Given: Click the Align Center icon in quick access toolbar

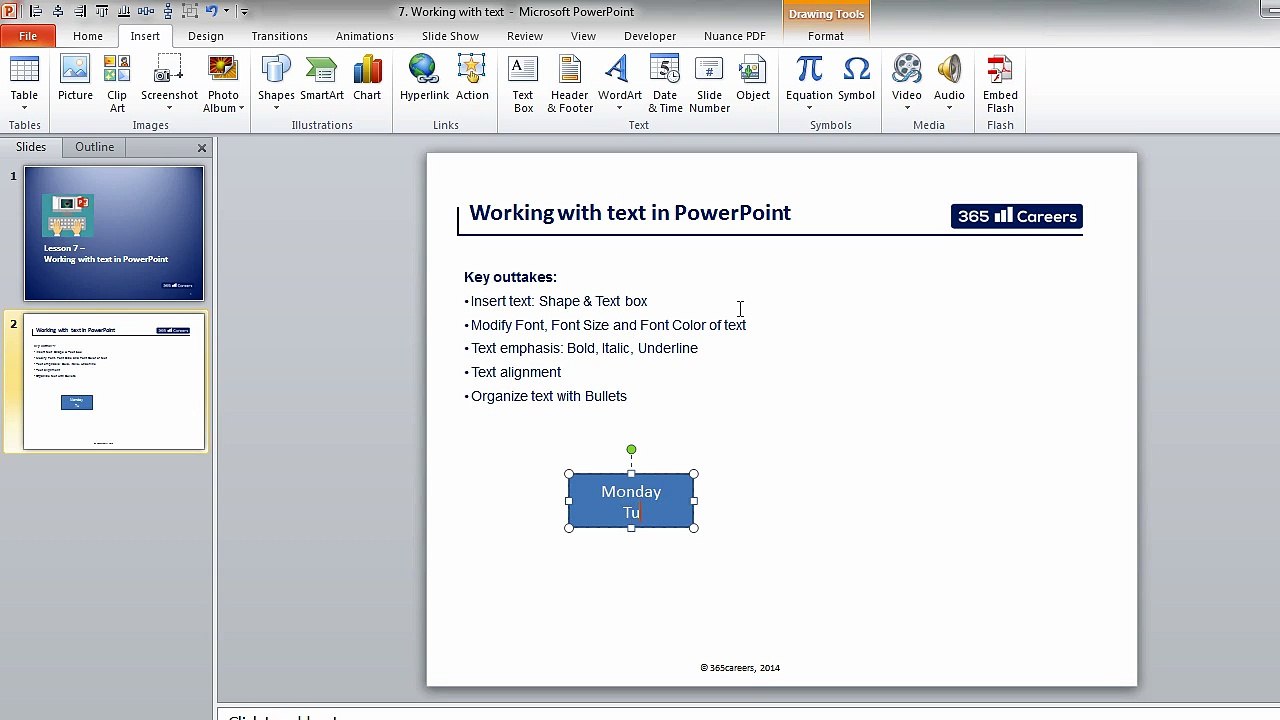Looking at the screenshot, I should pyautogui.click(x=58, y=11).
